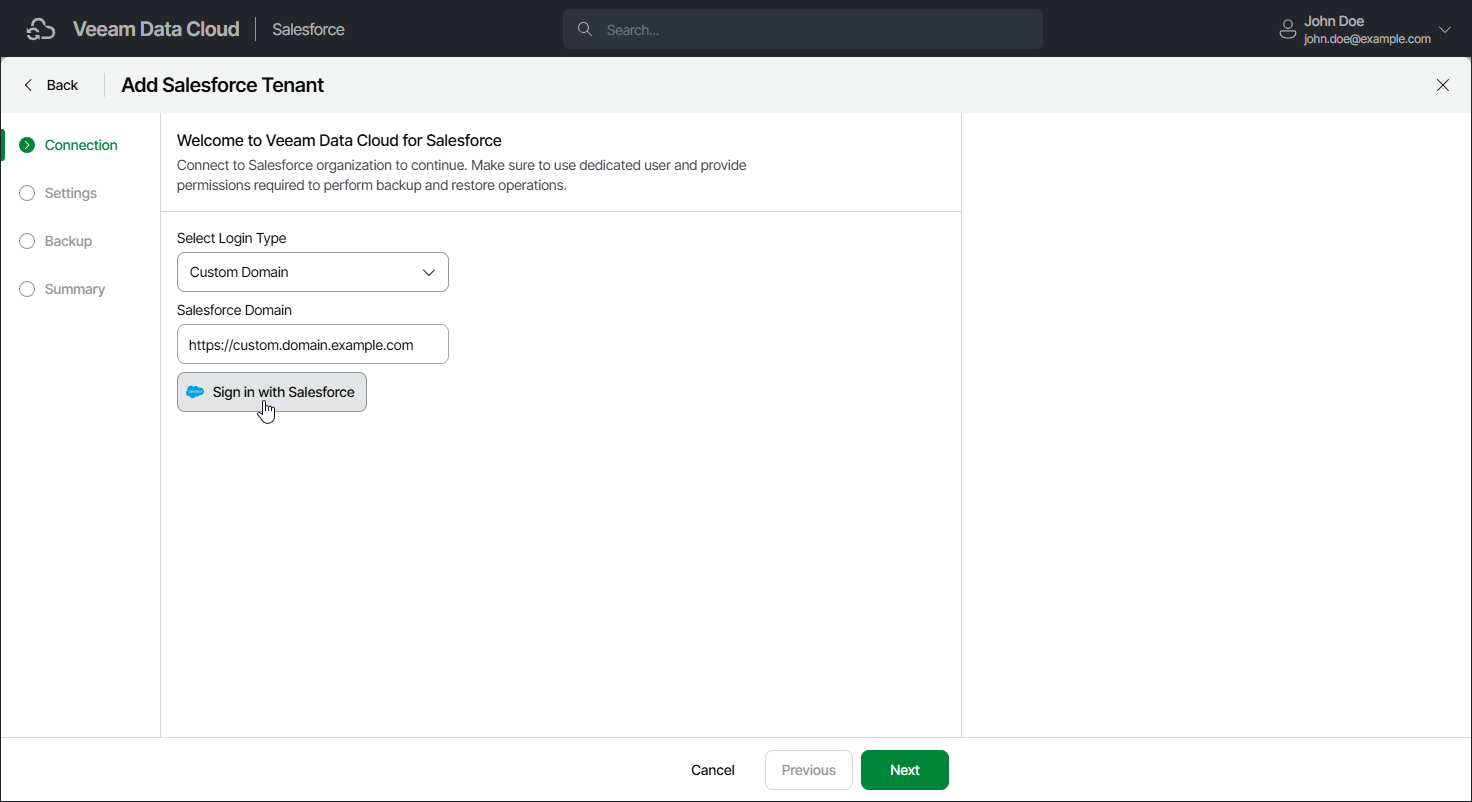Image resolution: width=1472 pixels, height=802 pixels.
Task: Click the John Doe user name
Action: [1334, 21]
